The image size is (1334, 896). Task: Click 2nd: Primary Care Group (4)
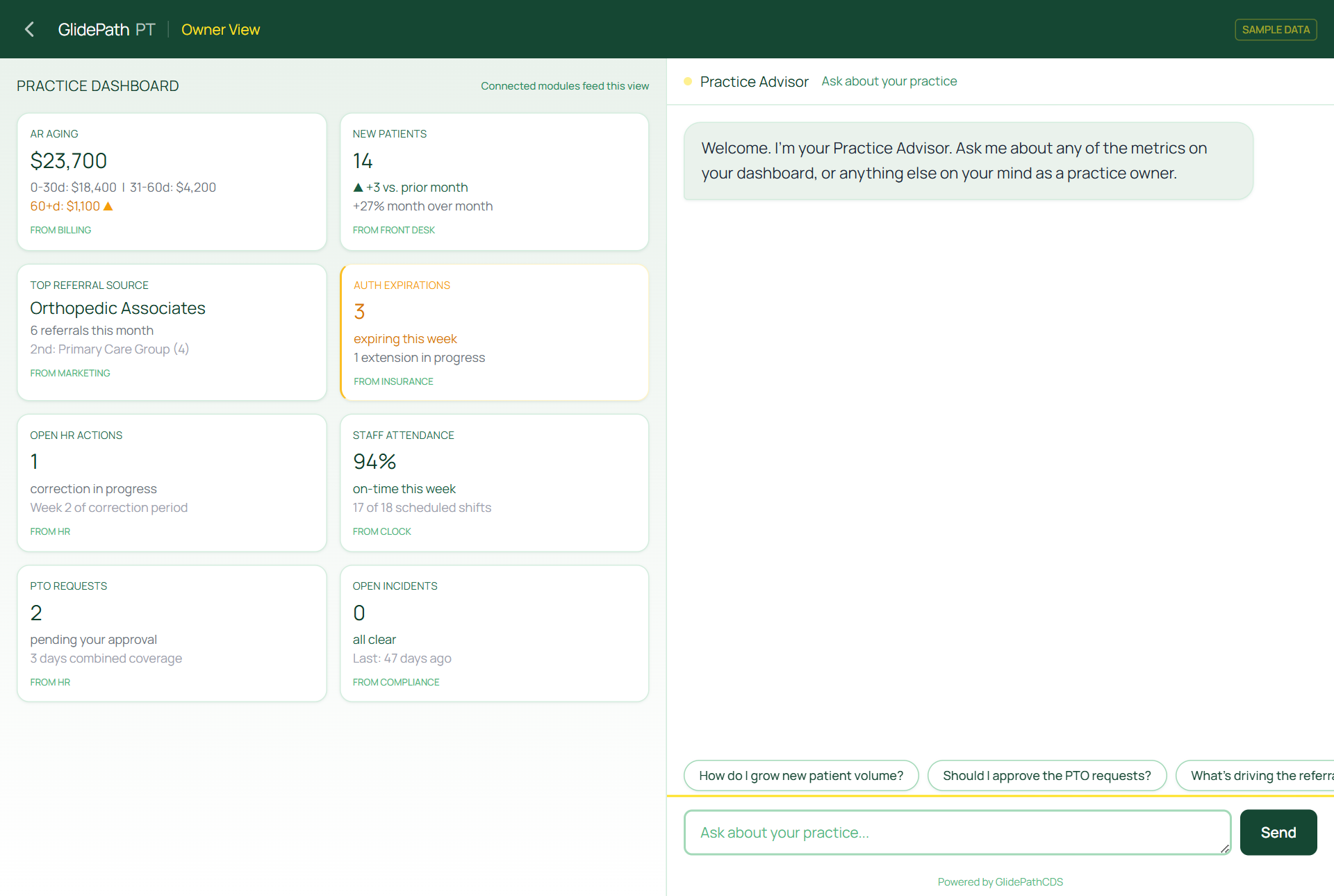tap(110, 349)
